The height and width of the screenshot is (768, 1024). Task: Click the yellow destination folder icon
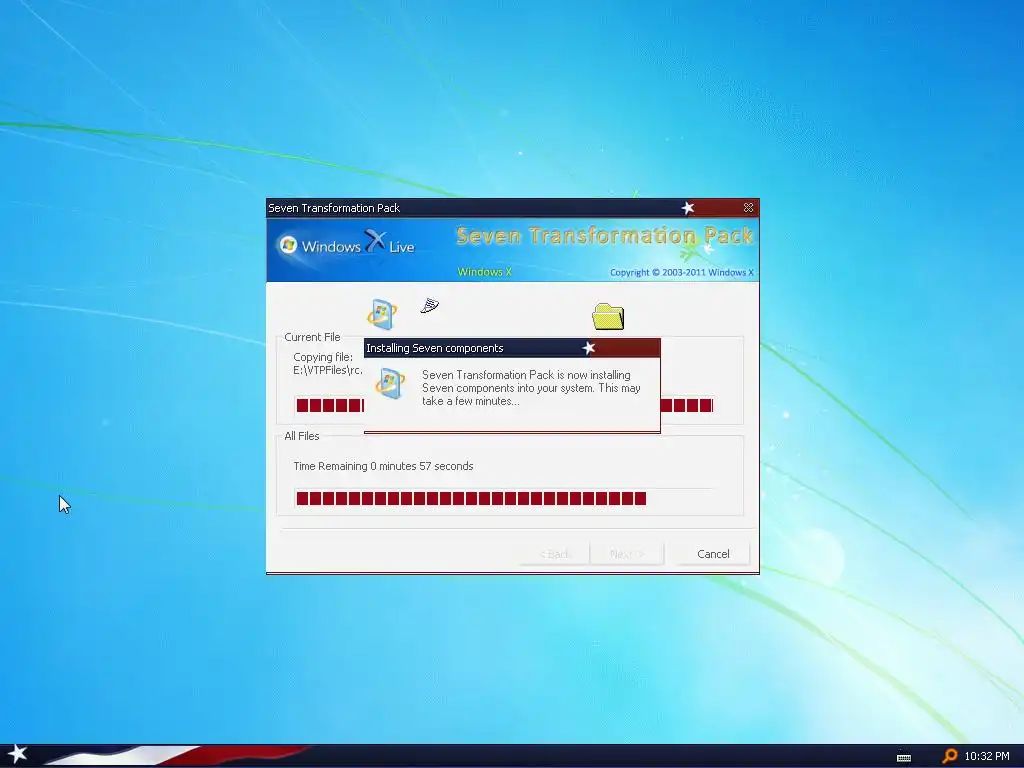(x=608, y=317)
